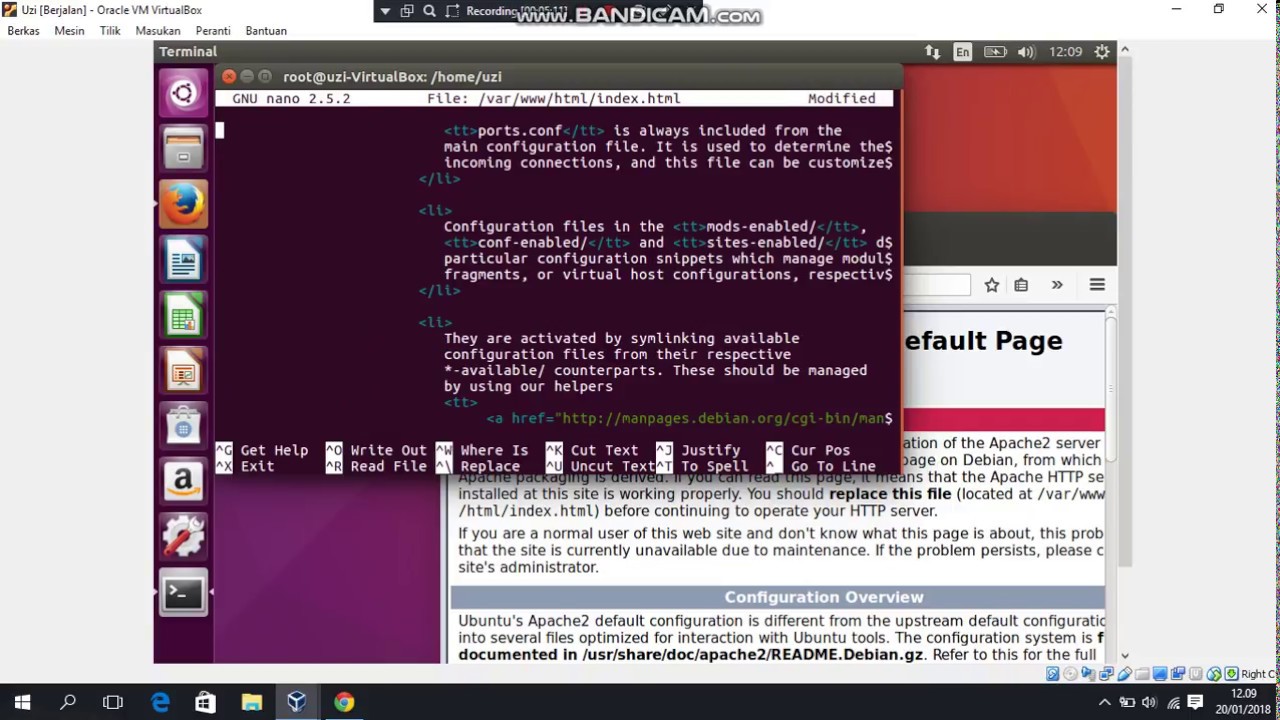Open the Masukan menu

click(158, 31)
